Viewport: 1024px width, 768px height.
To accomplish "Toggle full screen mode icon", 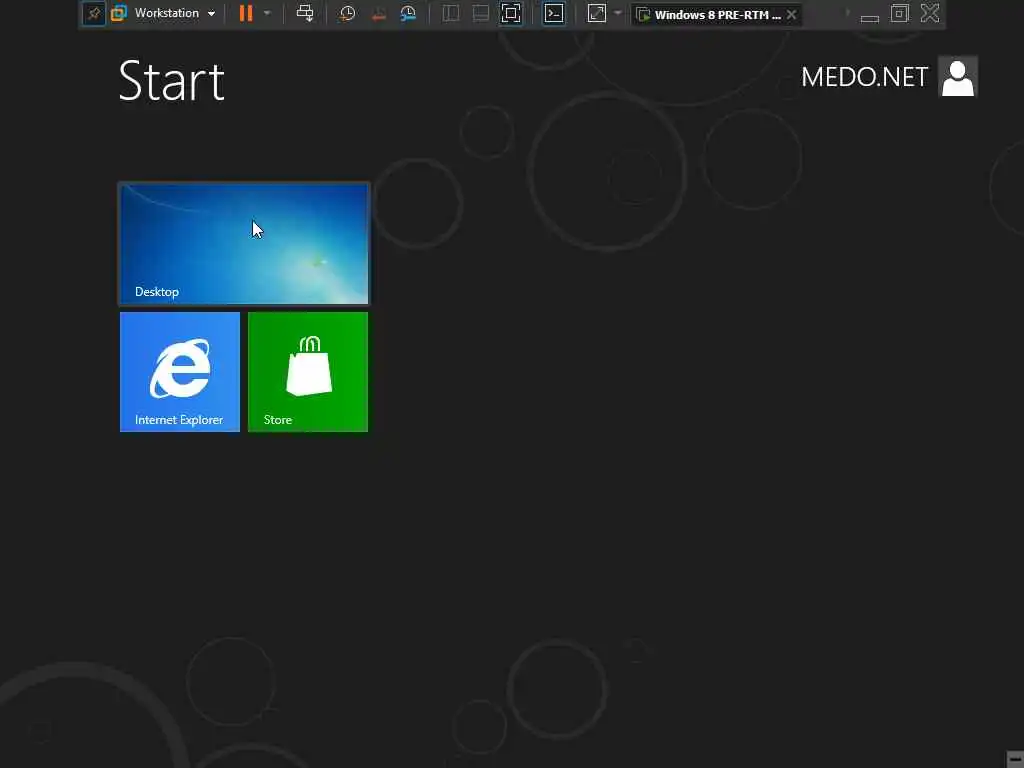I will [511, 14].
